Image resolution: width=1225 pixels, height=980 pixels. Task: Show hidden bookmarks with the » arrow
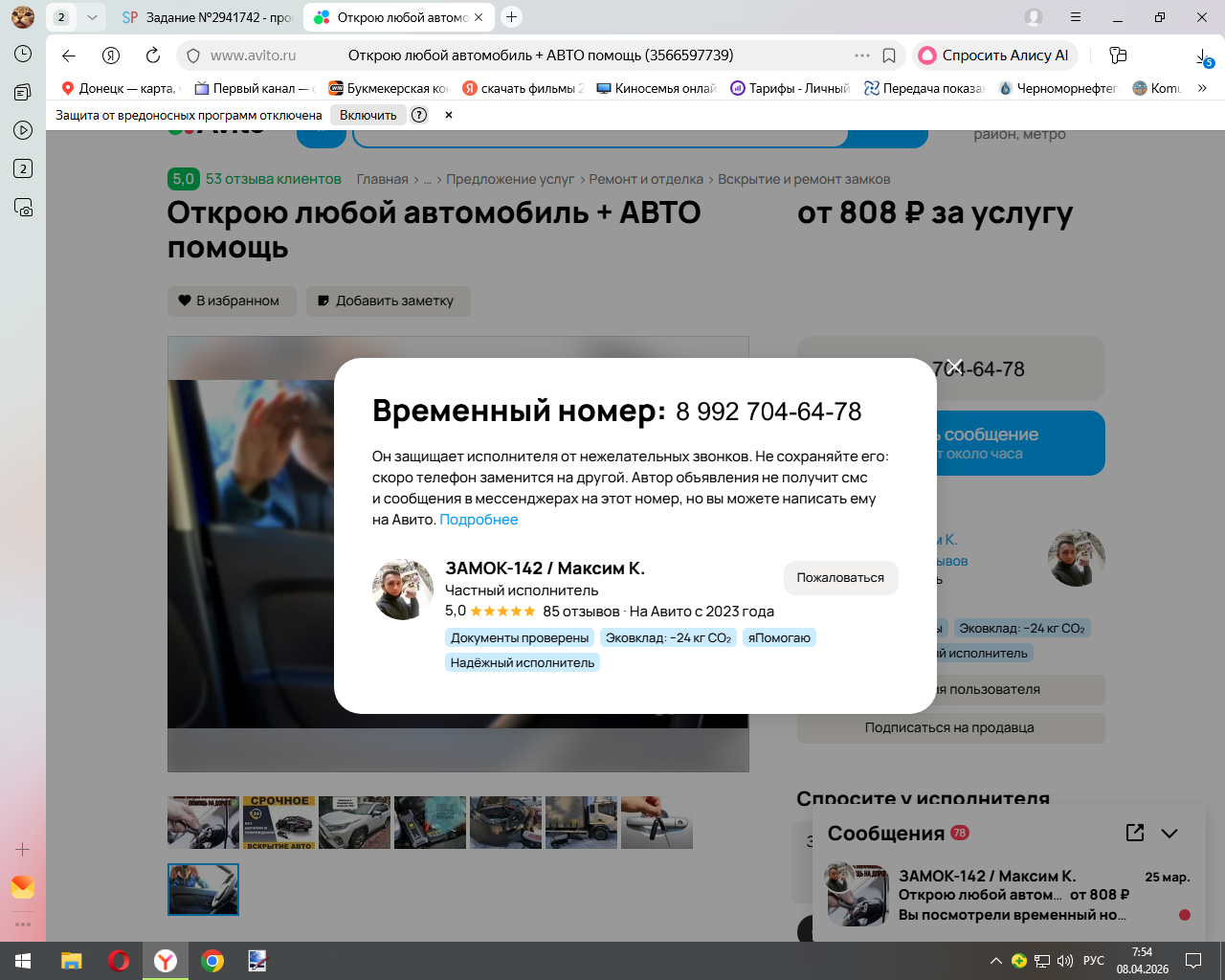(x=1202, y=88)
